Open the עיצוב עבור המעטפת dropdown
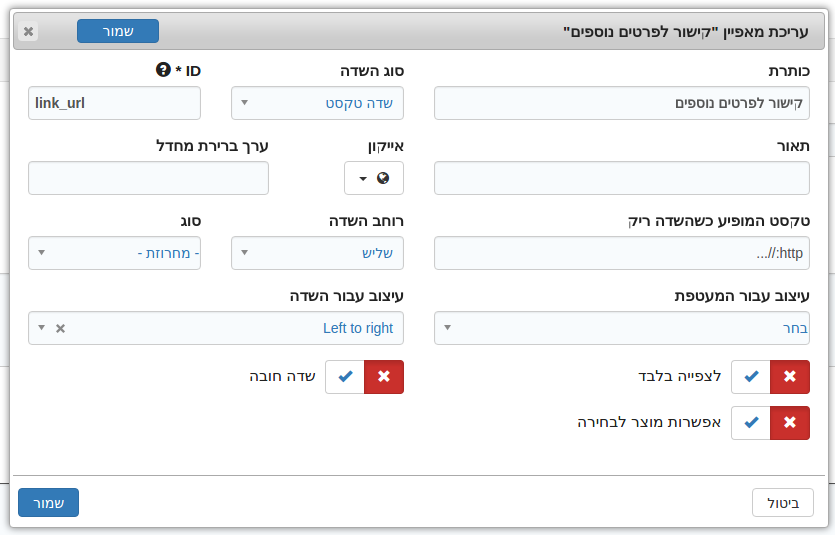Viewport: 835px width, 535px height. (x=622, y=328)
